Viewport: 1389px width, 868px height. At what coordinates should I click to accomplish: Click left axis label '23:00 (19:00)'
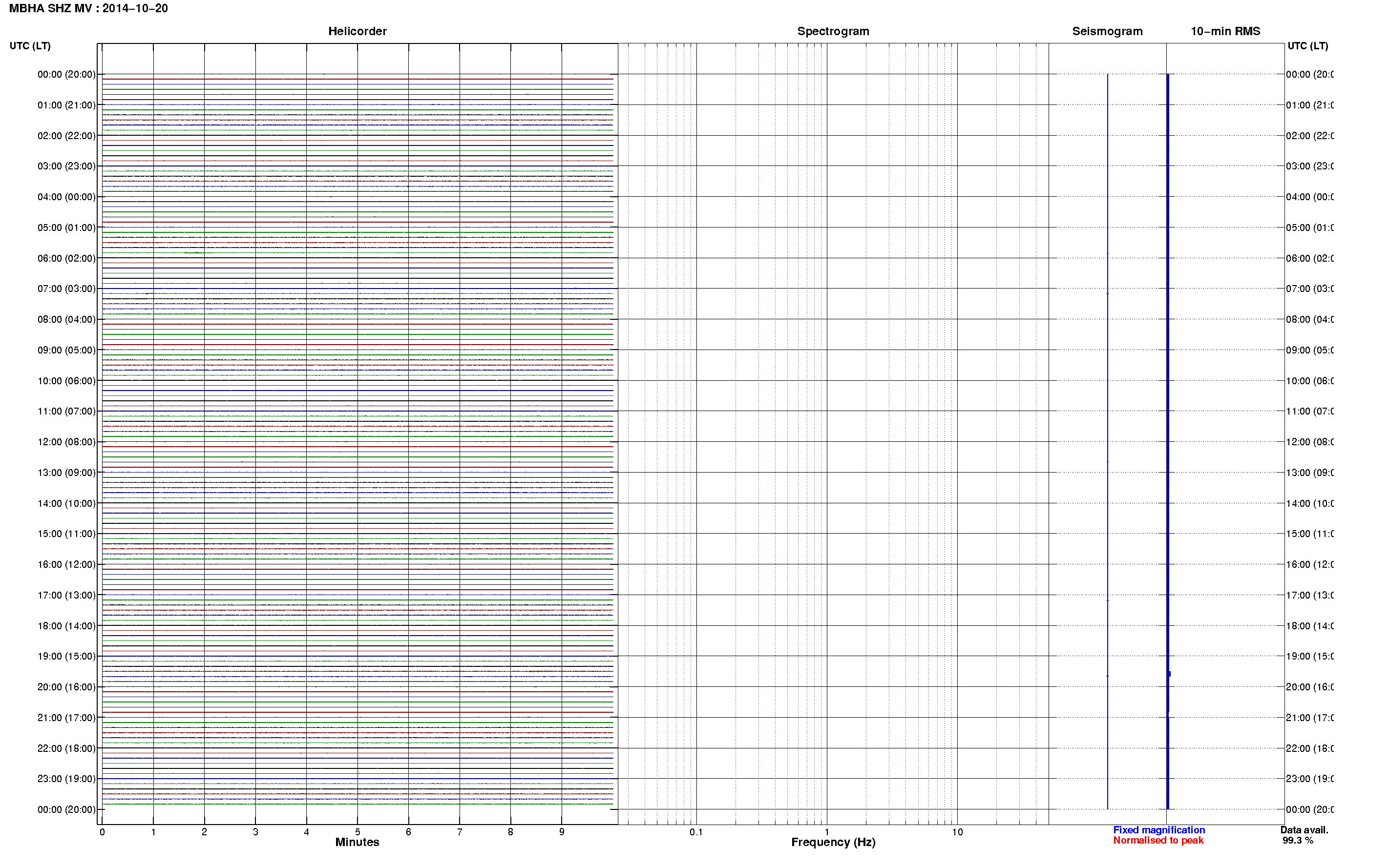[x=66, y=779]
